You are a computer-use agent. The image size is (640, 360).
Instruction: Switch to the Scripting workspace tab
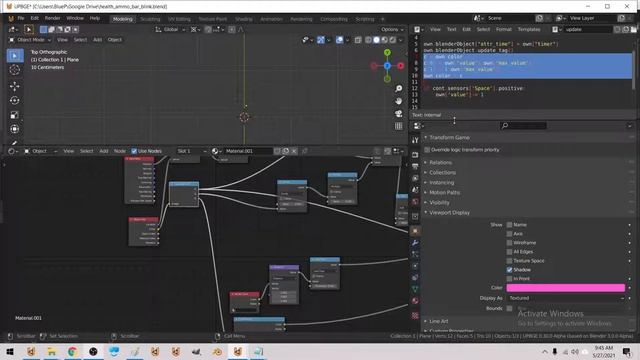pos(364,19)
